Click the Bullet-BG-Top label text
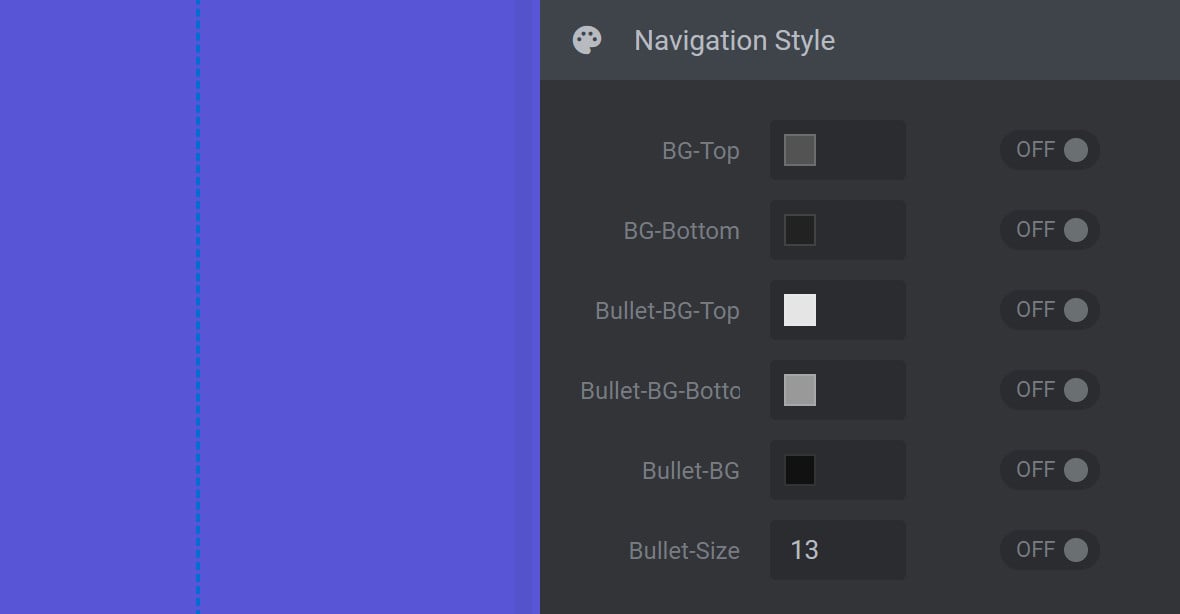The height and width of the screenshot is (614, 1180). coord(668,311)
